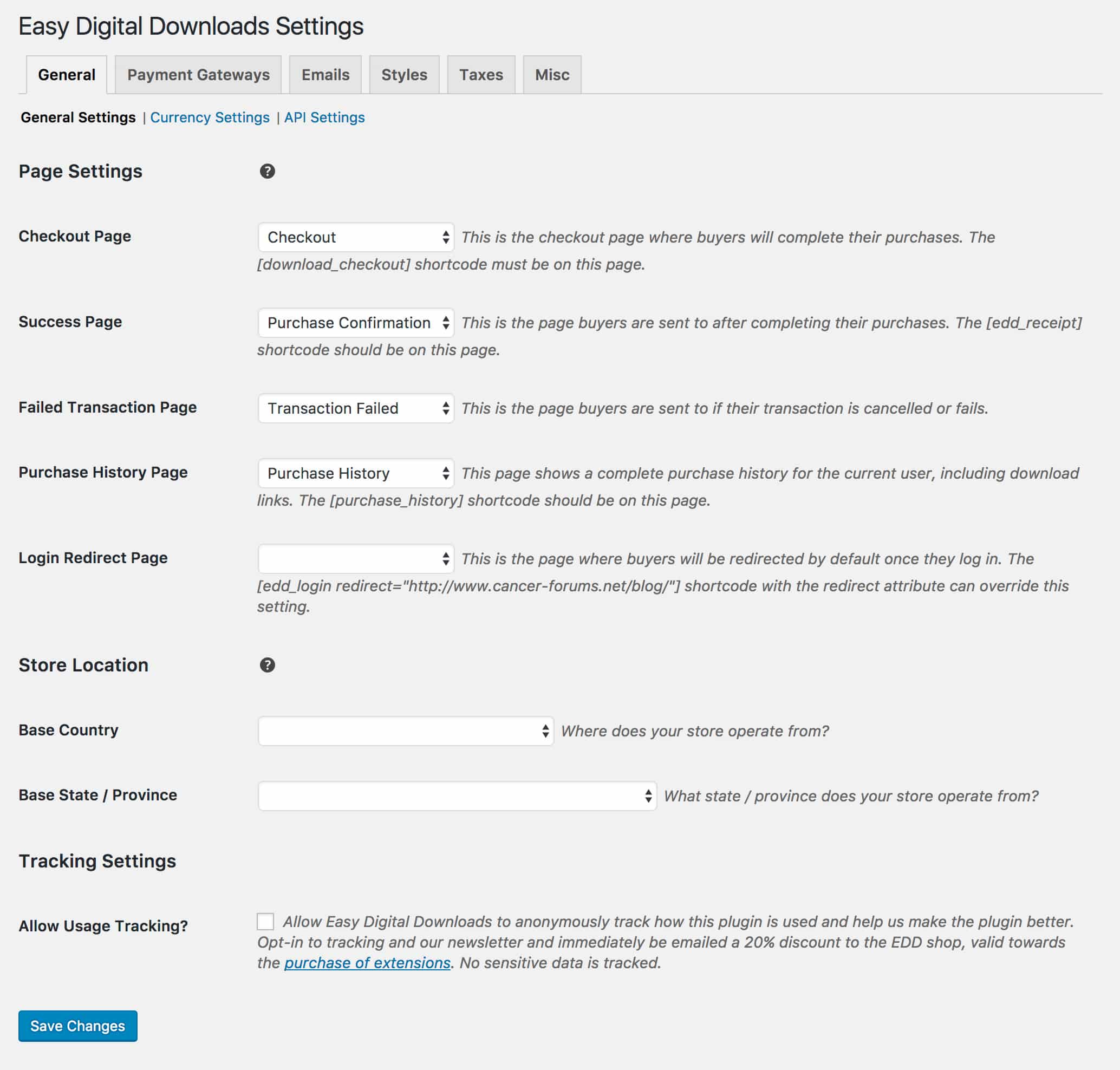The width and height of the screenshot is (1120, 1070).
Task: Open the Base State / Province dropdown
Action: [x=457, y=796]
